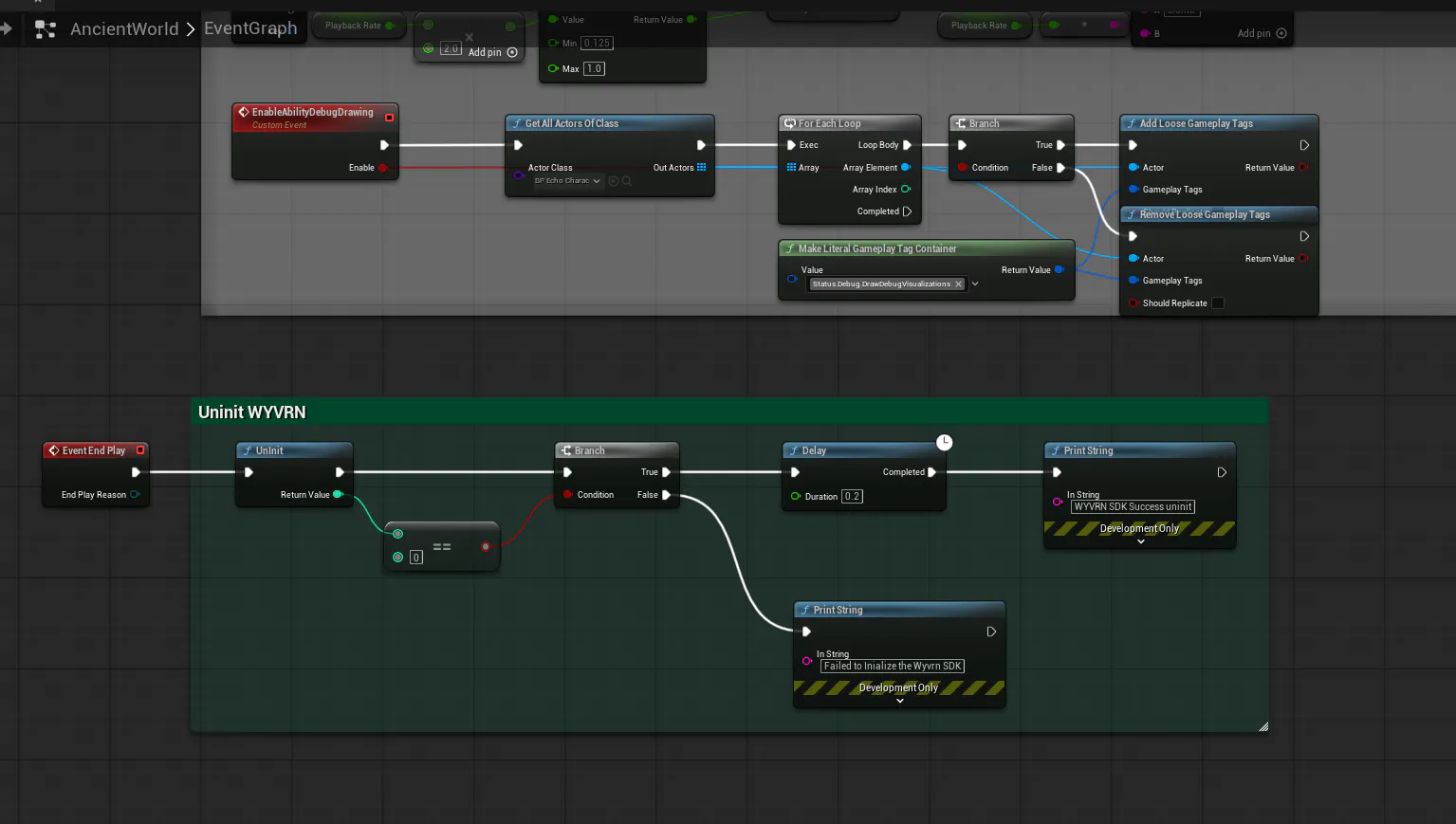Click the equals node boolean output pin
The height and width of the screenshot is (824, 1456).
tap(486, 546)
